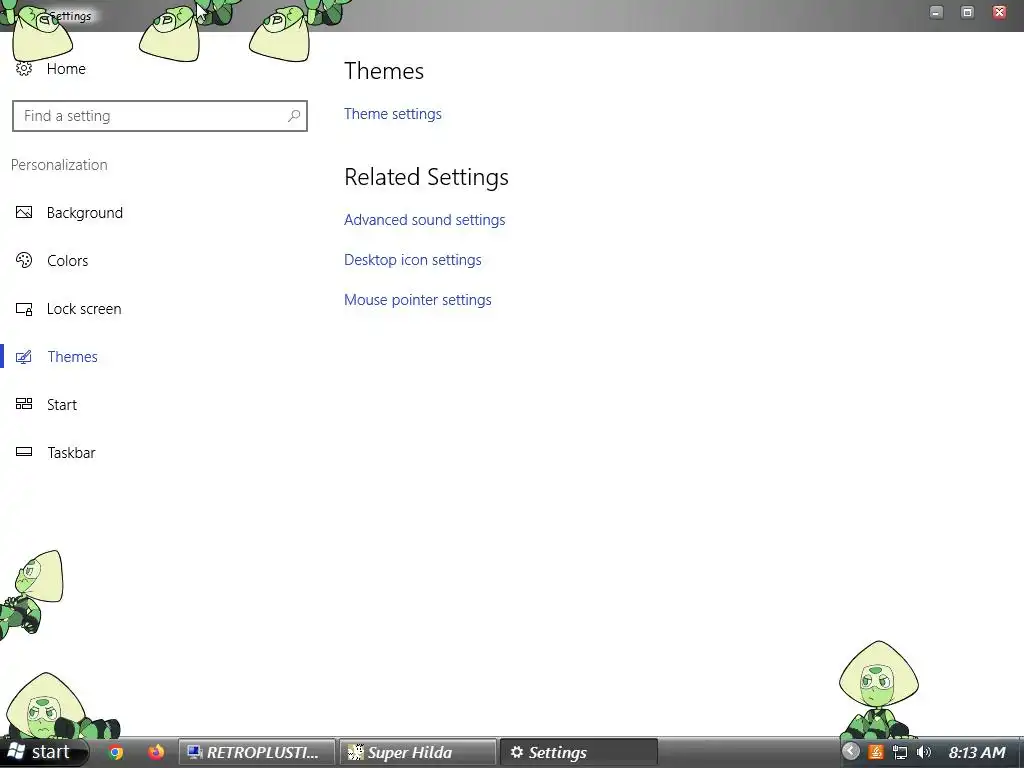
Task: Maximize the Settings window
Action: click(x=968, y=12)
